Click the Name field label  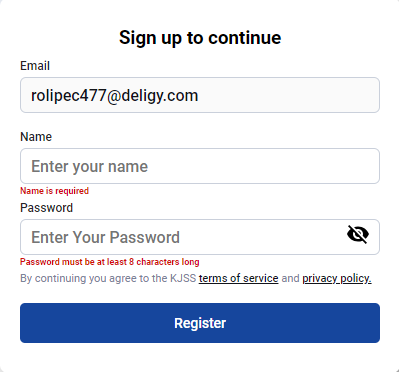36,137
